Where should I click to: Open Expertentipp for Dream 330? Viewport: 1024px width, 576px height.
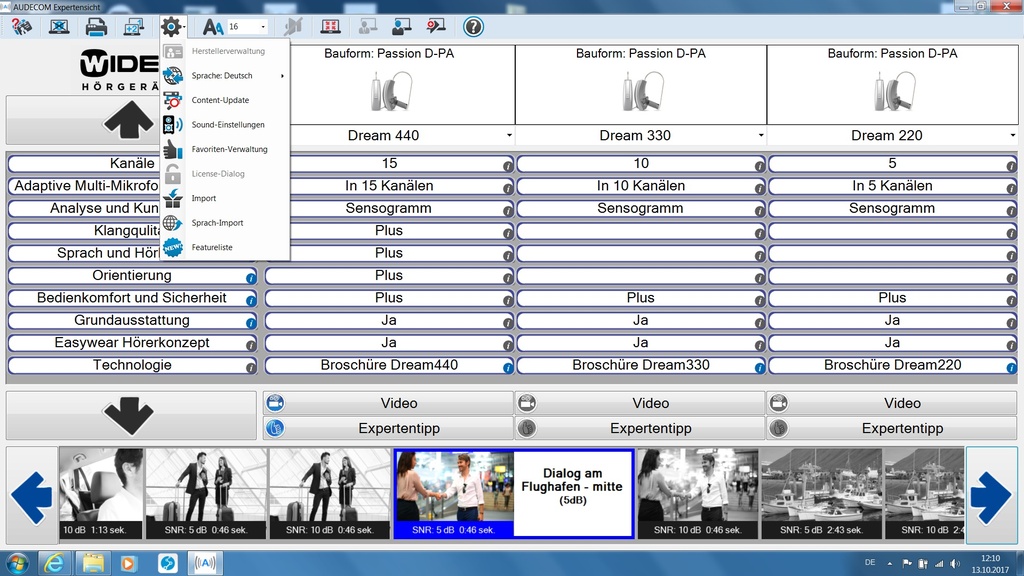640,428
